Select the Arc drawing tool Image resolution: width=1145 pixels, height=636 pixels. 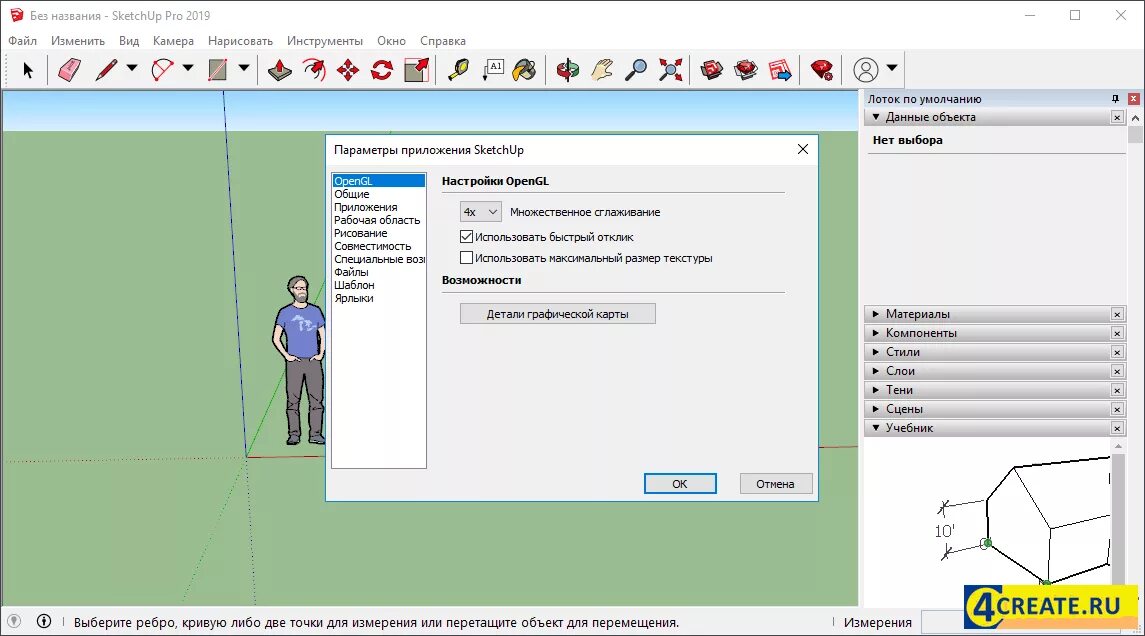[x=162, y=70]
